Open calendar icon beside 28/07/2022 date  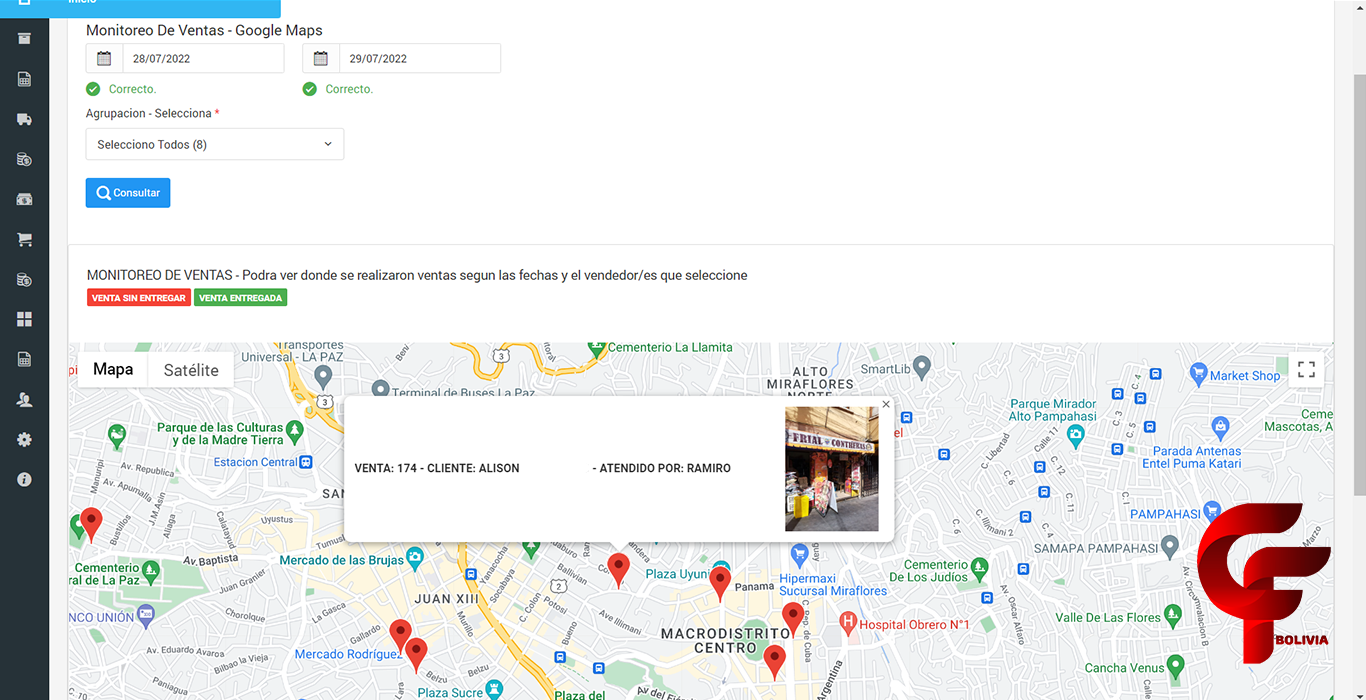coord(104,58)
